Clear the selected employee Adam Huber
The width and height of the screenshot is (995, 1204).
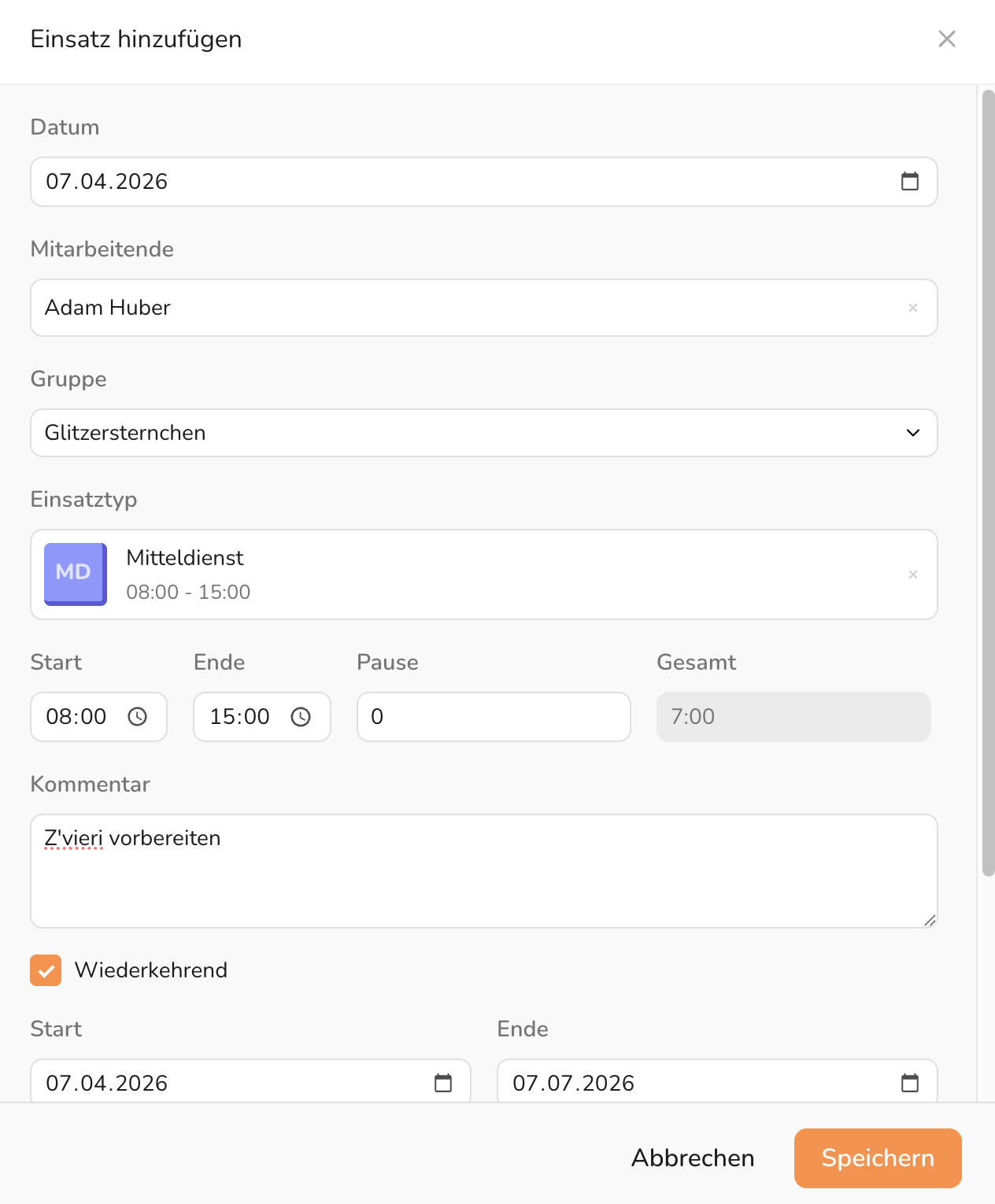point(912,308)
